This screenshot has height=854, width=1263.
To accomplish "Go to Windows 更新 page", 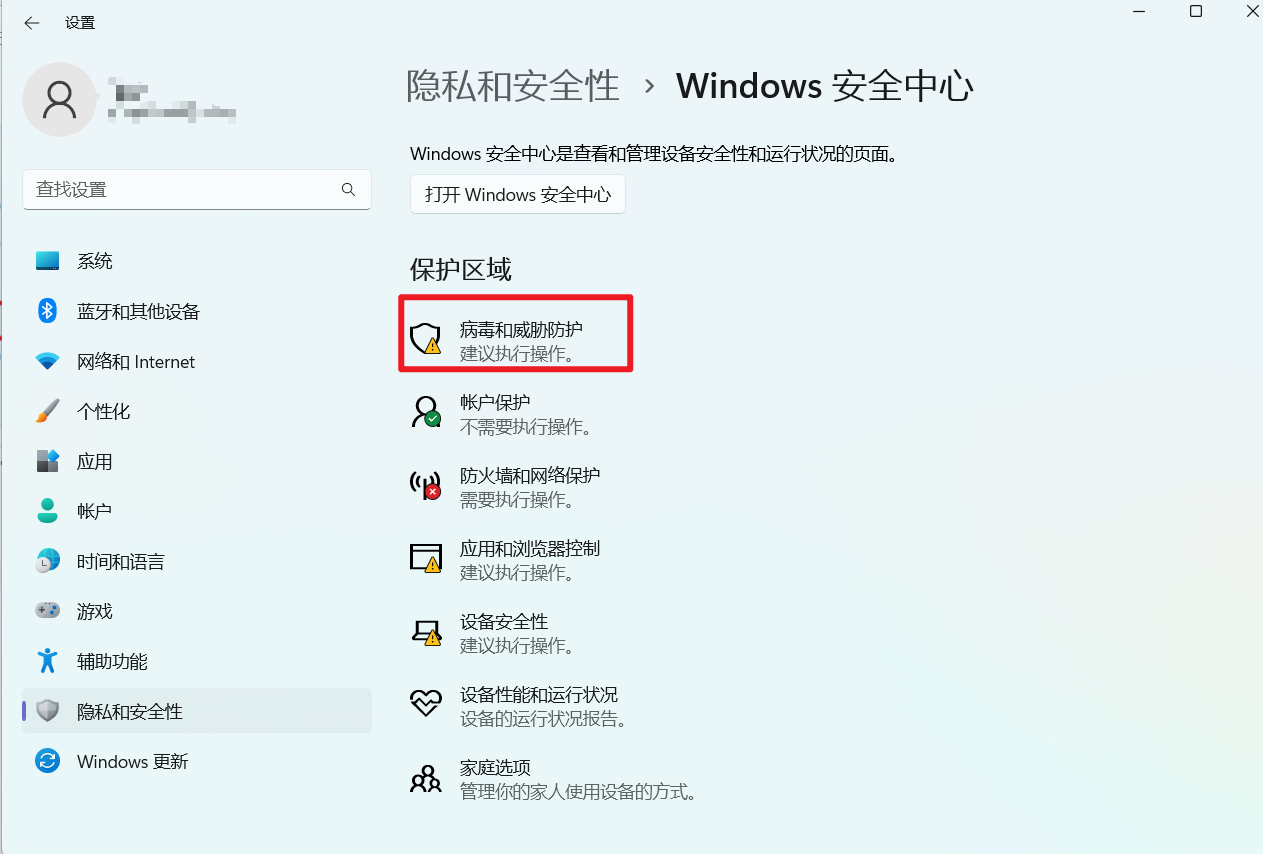I will coord(197,761).
